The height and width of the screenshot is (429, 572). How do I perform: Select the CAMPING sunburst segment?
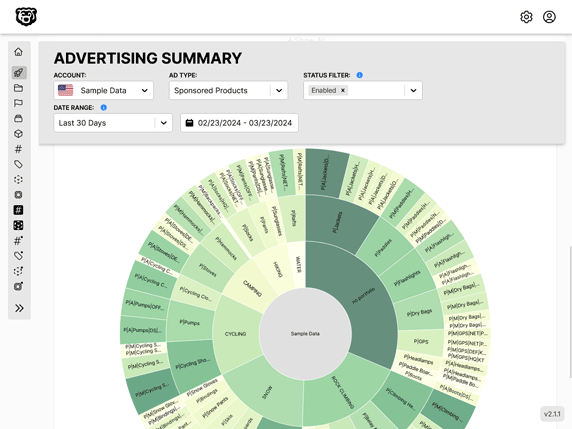point(252,288)
